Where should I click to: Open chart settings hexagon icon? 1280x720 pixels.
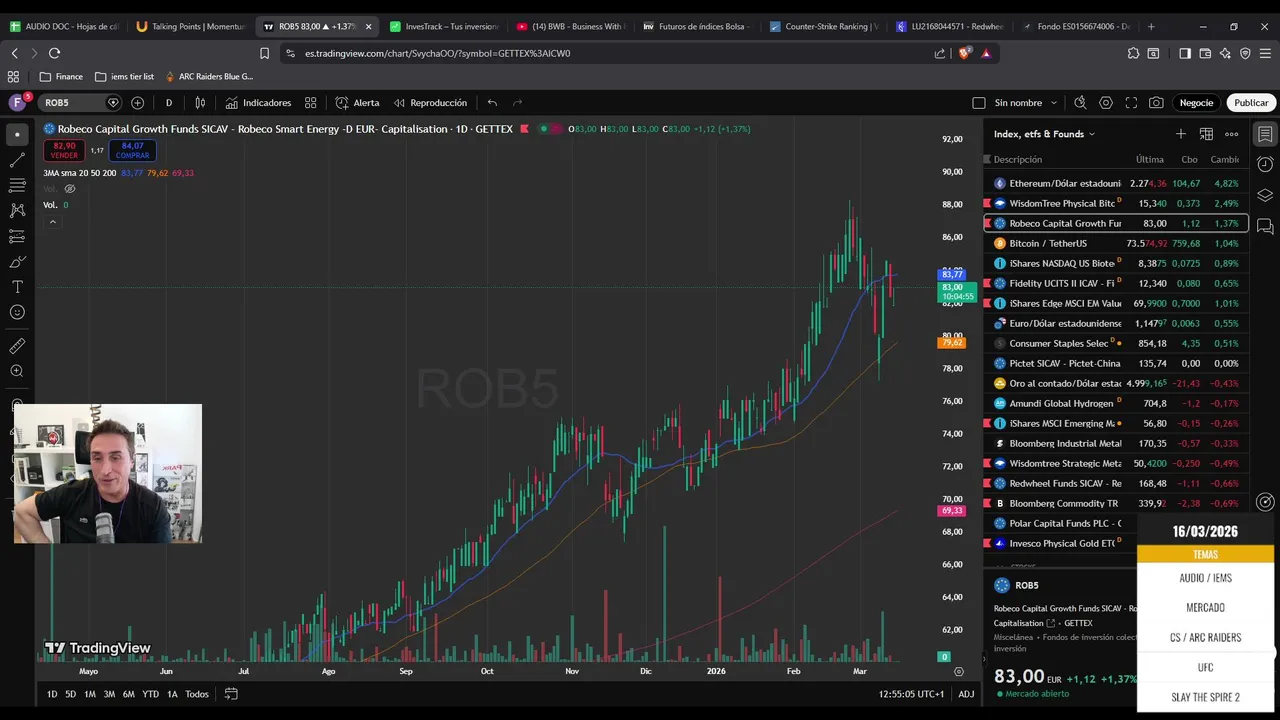[1106, 103]
